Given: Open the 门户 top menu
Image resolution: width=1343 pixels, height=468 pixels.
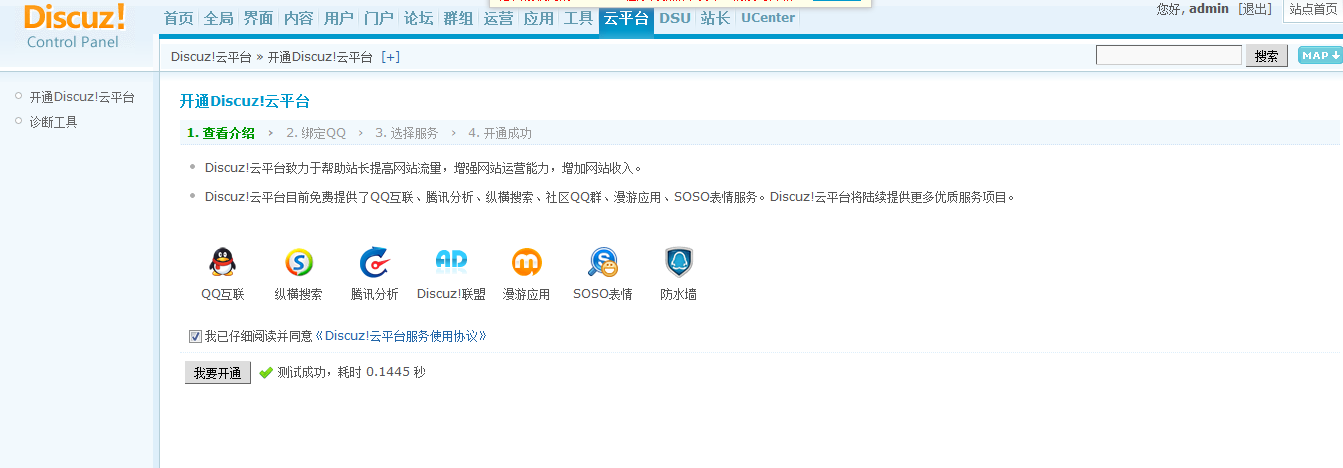Looking at the screenshot, I should click(378, 18).
